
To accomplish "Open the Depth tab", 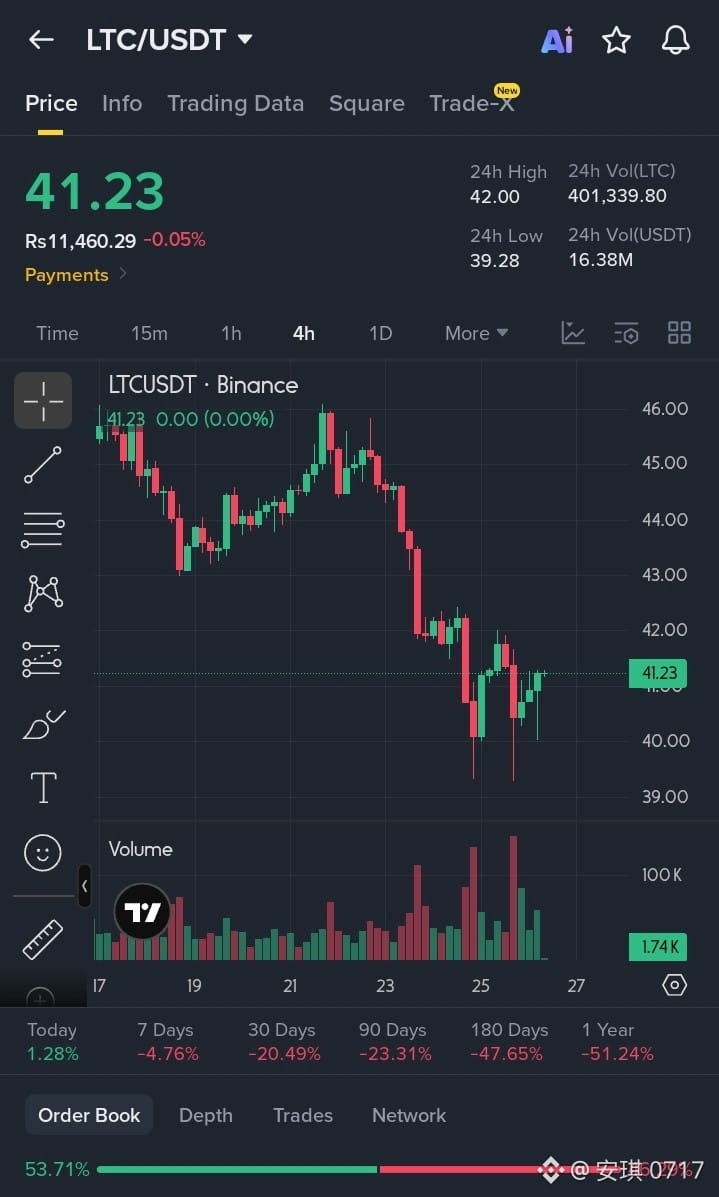I will (205, 1115).
